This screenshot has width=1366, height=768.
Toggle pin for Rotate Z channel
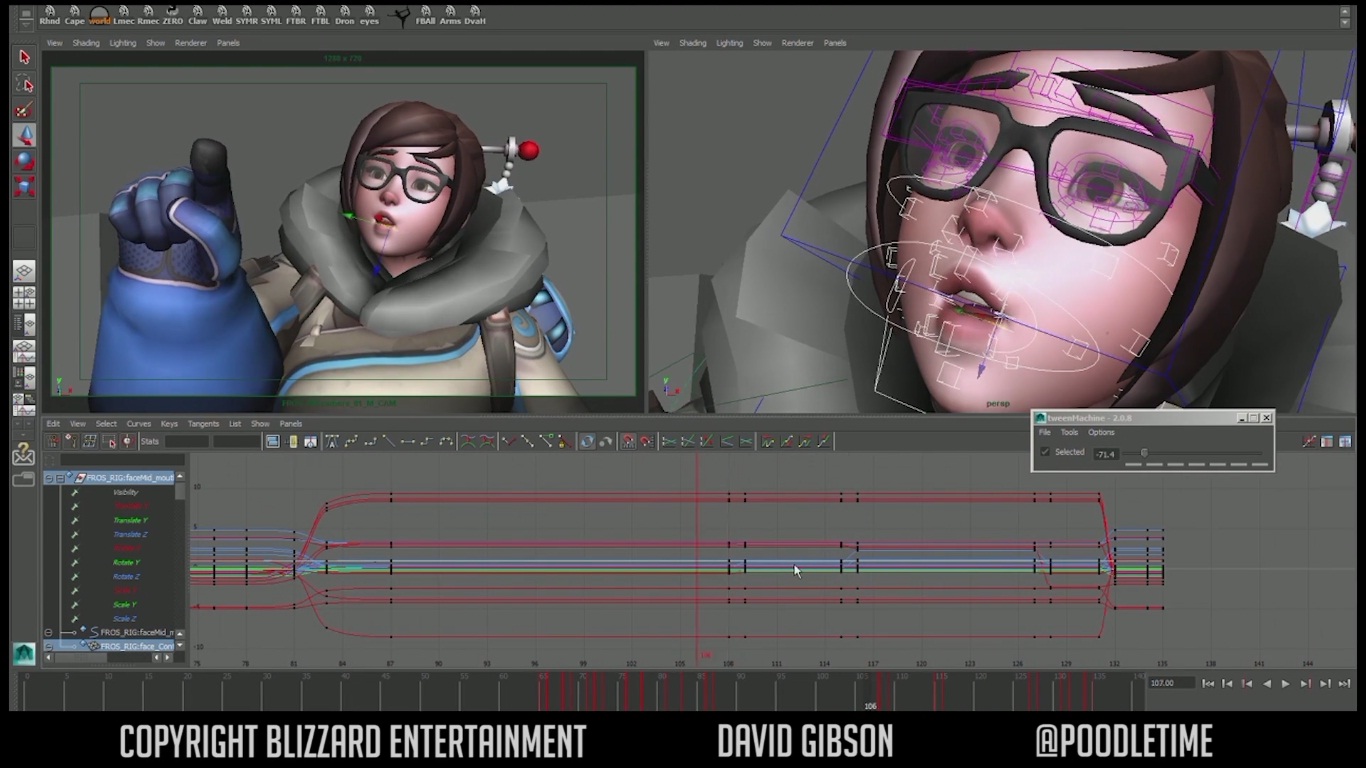pos(74,576)
